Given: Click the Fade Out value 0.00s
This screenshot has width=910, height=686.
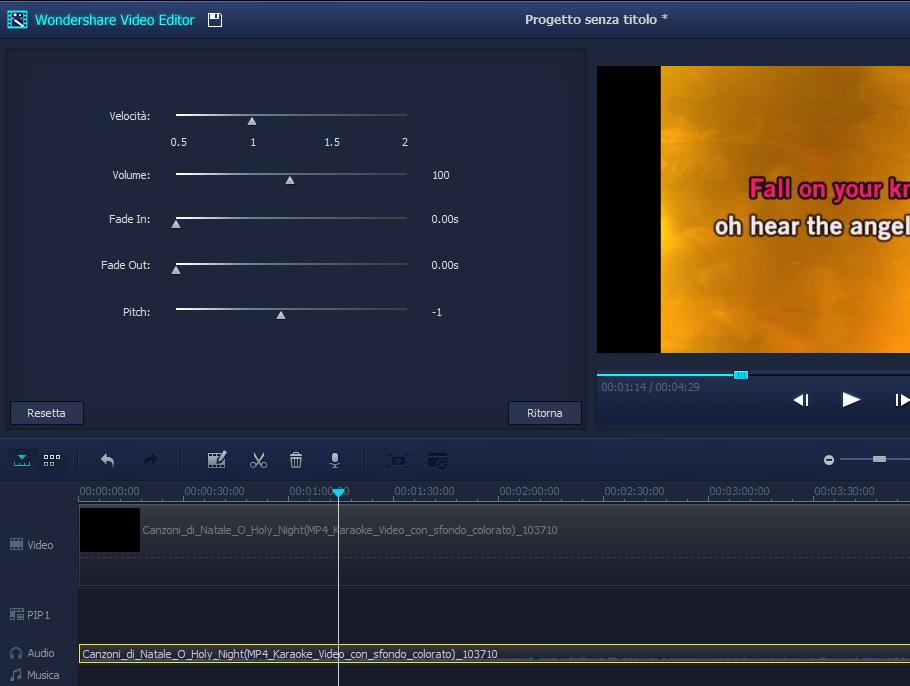Looking at the screenshot, I should tap(445, 265).
